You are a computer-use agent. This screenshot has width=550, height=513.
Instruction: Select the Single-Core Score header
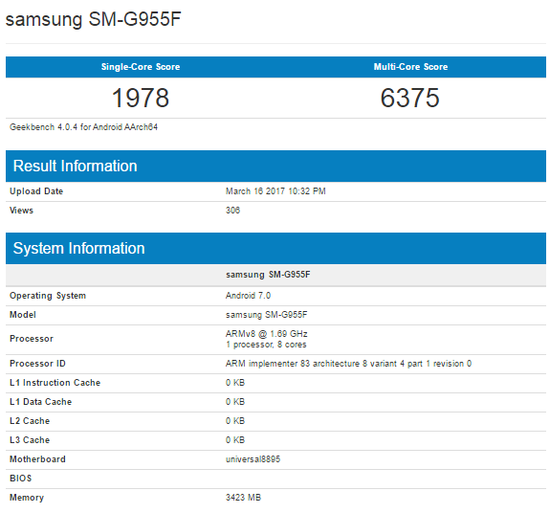140,67
